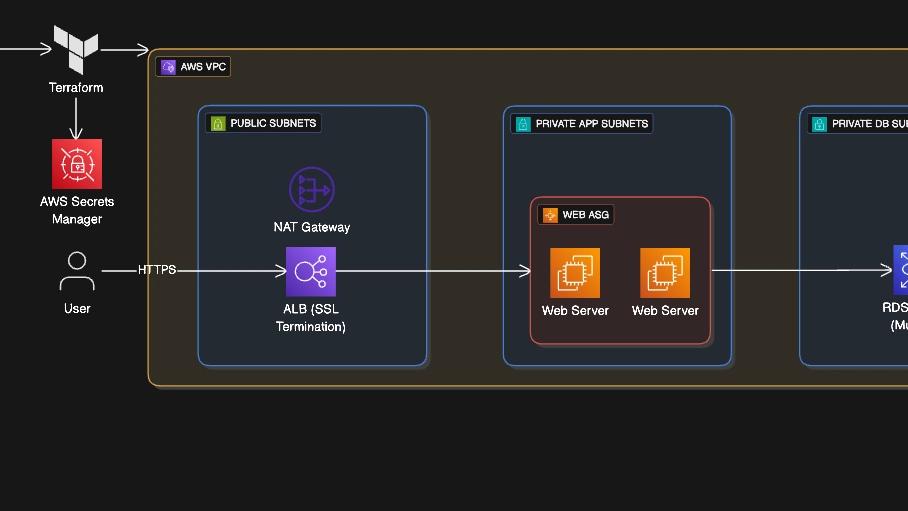Click the Private App Subnets lock icon

point(522,124)
